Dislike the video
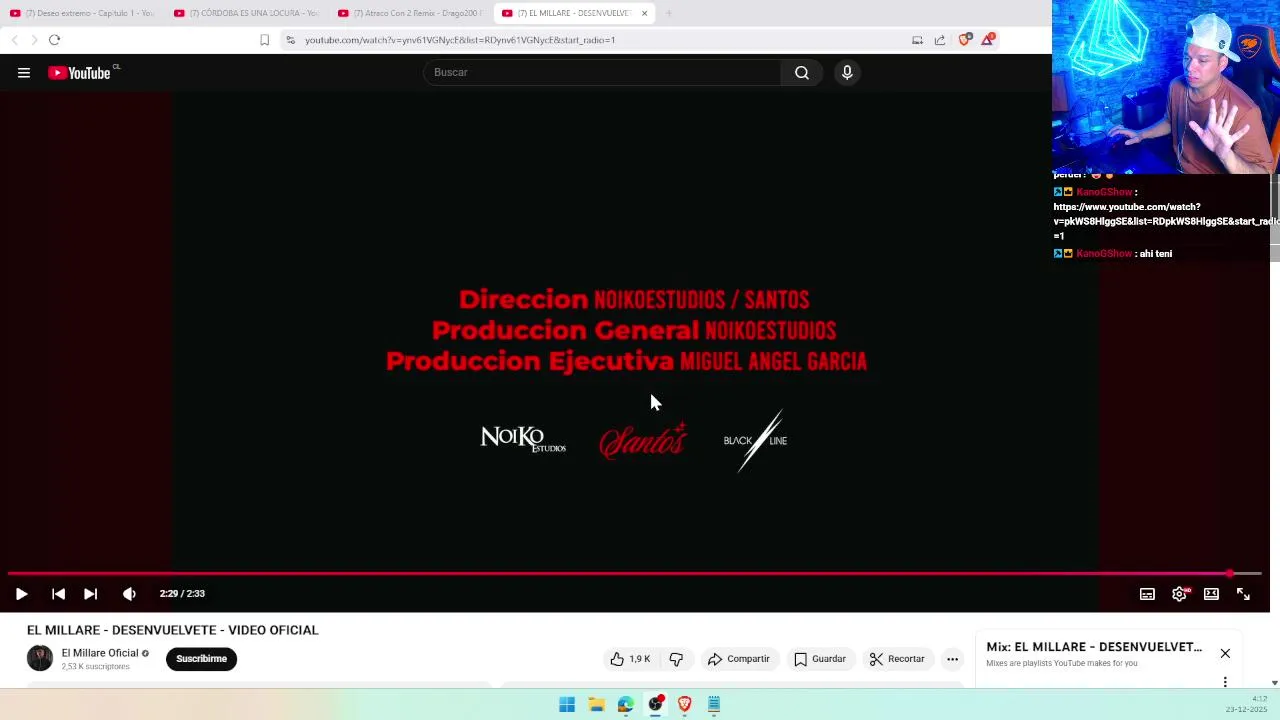The height and width of the screenshot is (720, 1280). (x=676, y=659)
